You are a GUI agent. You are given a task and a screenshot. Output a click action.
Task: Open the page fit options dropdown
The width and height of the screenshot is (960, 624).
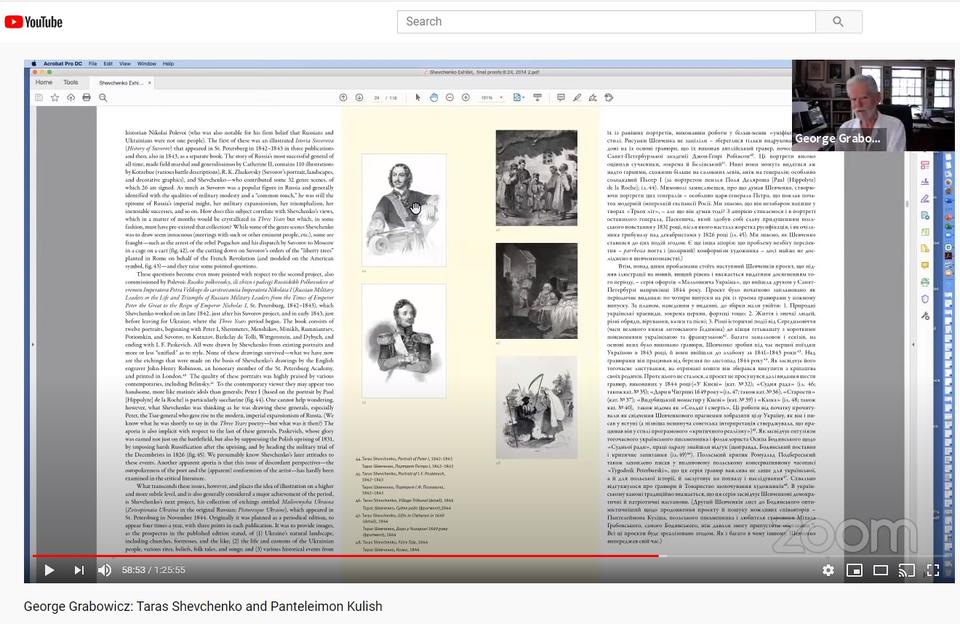[519, 97]
